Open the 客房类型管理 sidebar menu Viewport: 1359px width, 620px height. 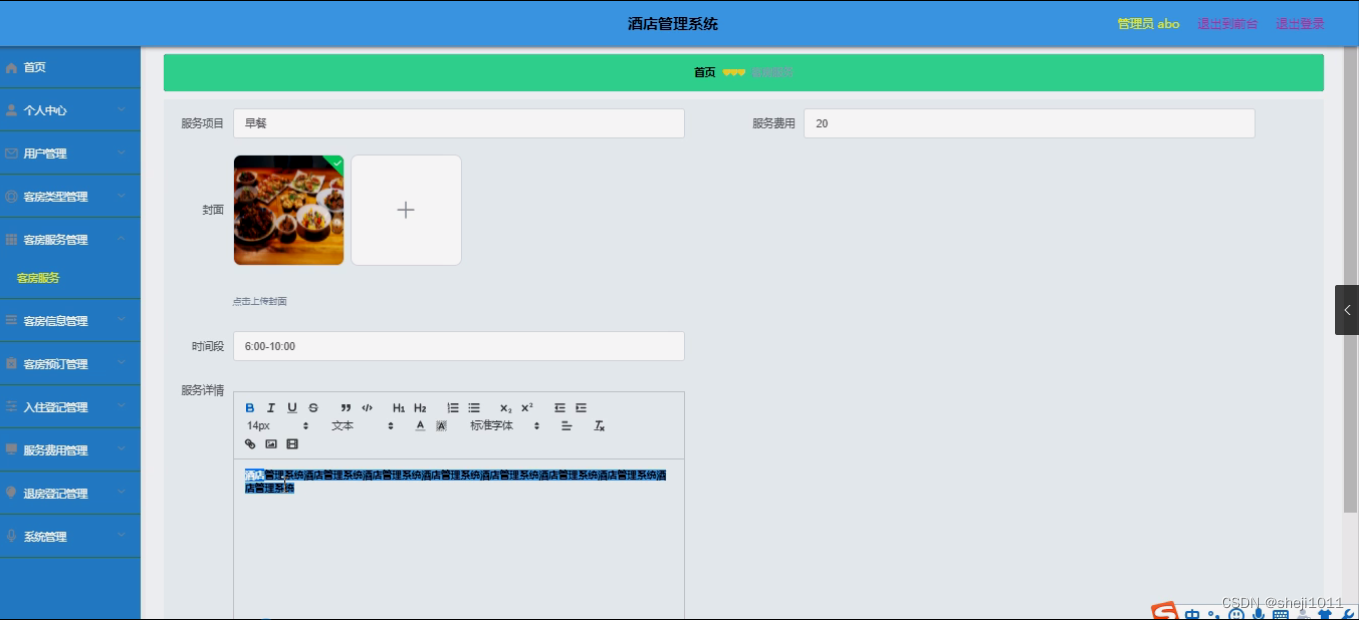tap(70, 196)
